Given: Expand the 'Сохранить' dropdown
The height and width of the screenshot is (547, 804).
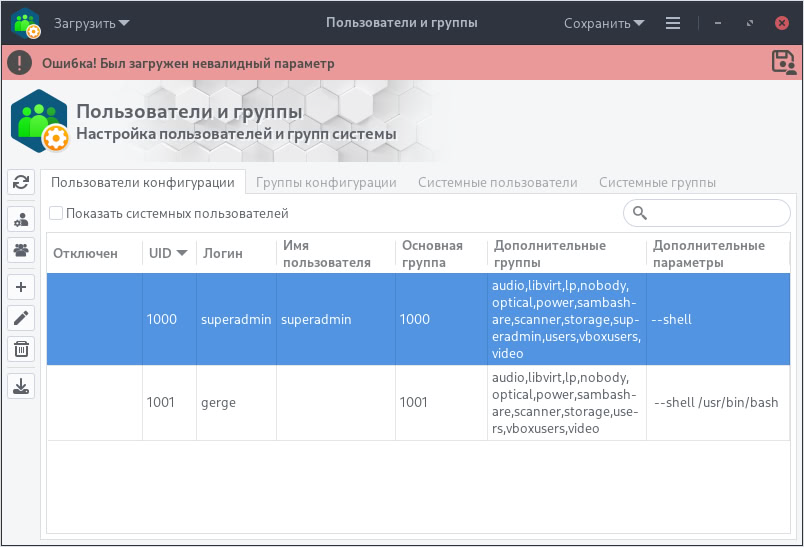Looking at the screenshot, I should tap(603, 22).
